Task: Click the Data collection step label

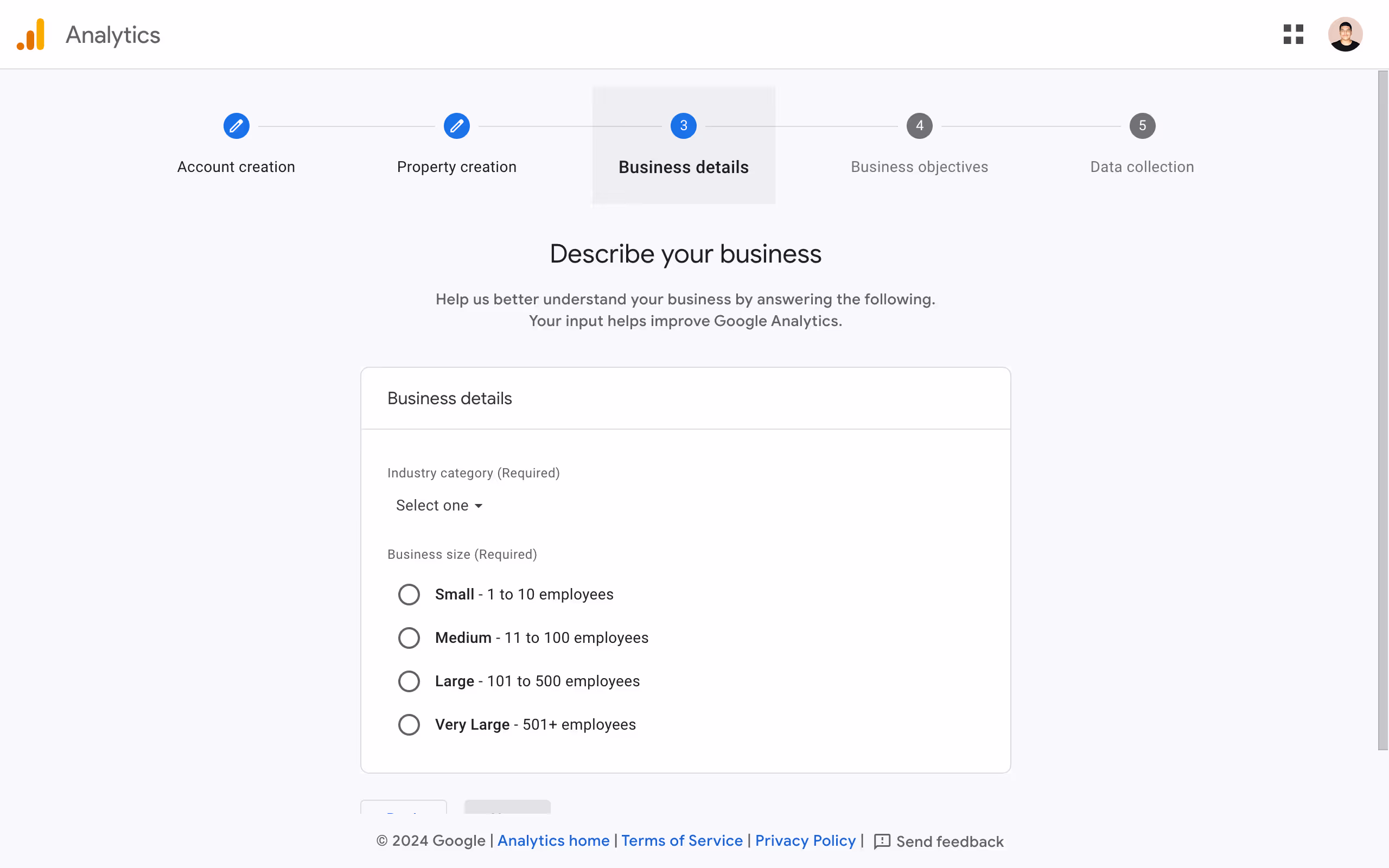Action: click(1142, 167)
